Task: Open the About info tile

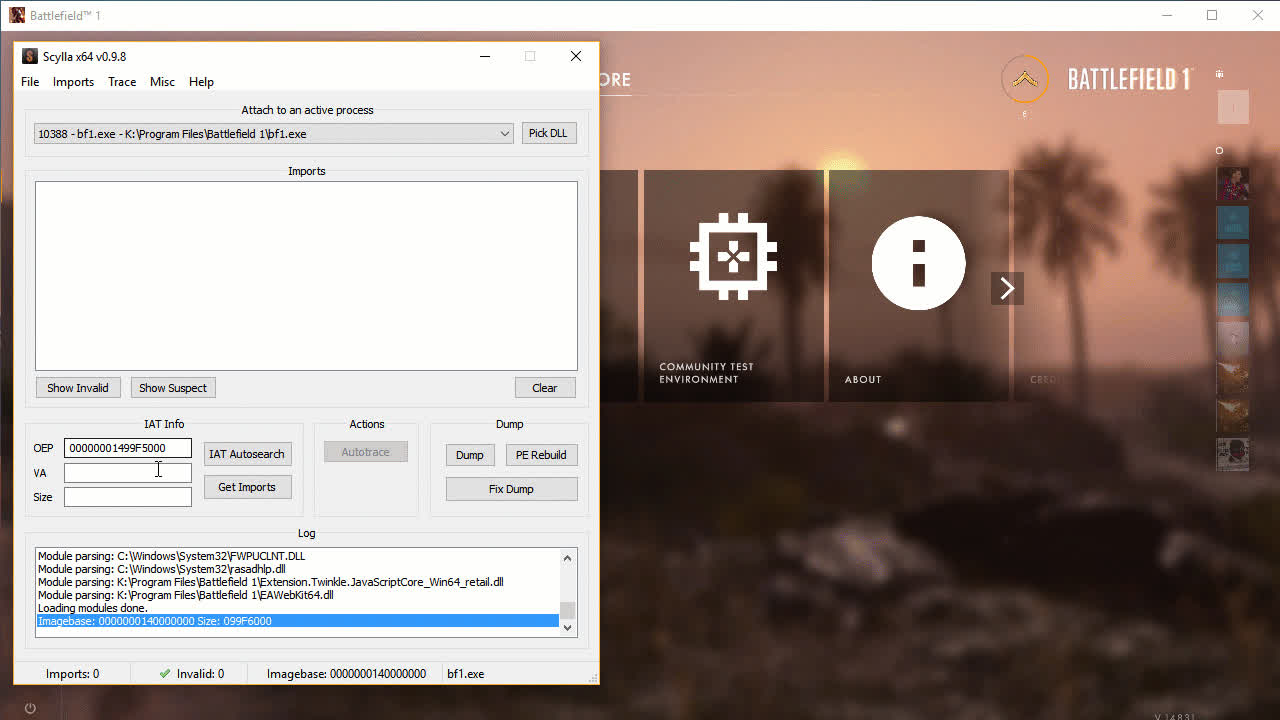Action: [918, 285]
